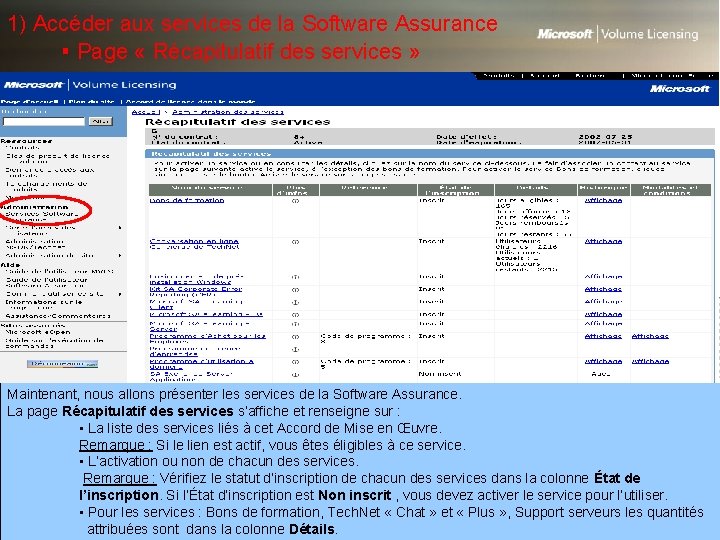The height and width of the screenshot is (540, 720).
Task: Click the Déconnexion button in sidebar
Action: [x=62, y=364]
